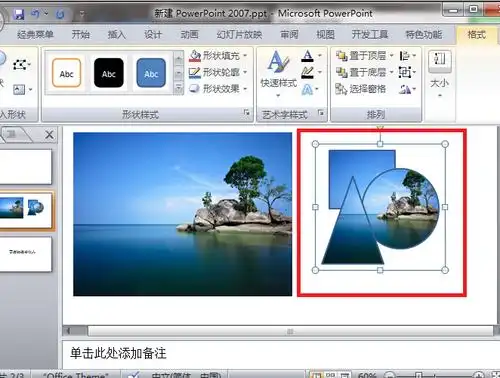This screenshot has height=378, width=500.
Task: Open the 形状效果 dropdown arrow
Action: point(245,89)
